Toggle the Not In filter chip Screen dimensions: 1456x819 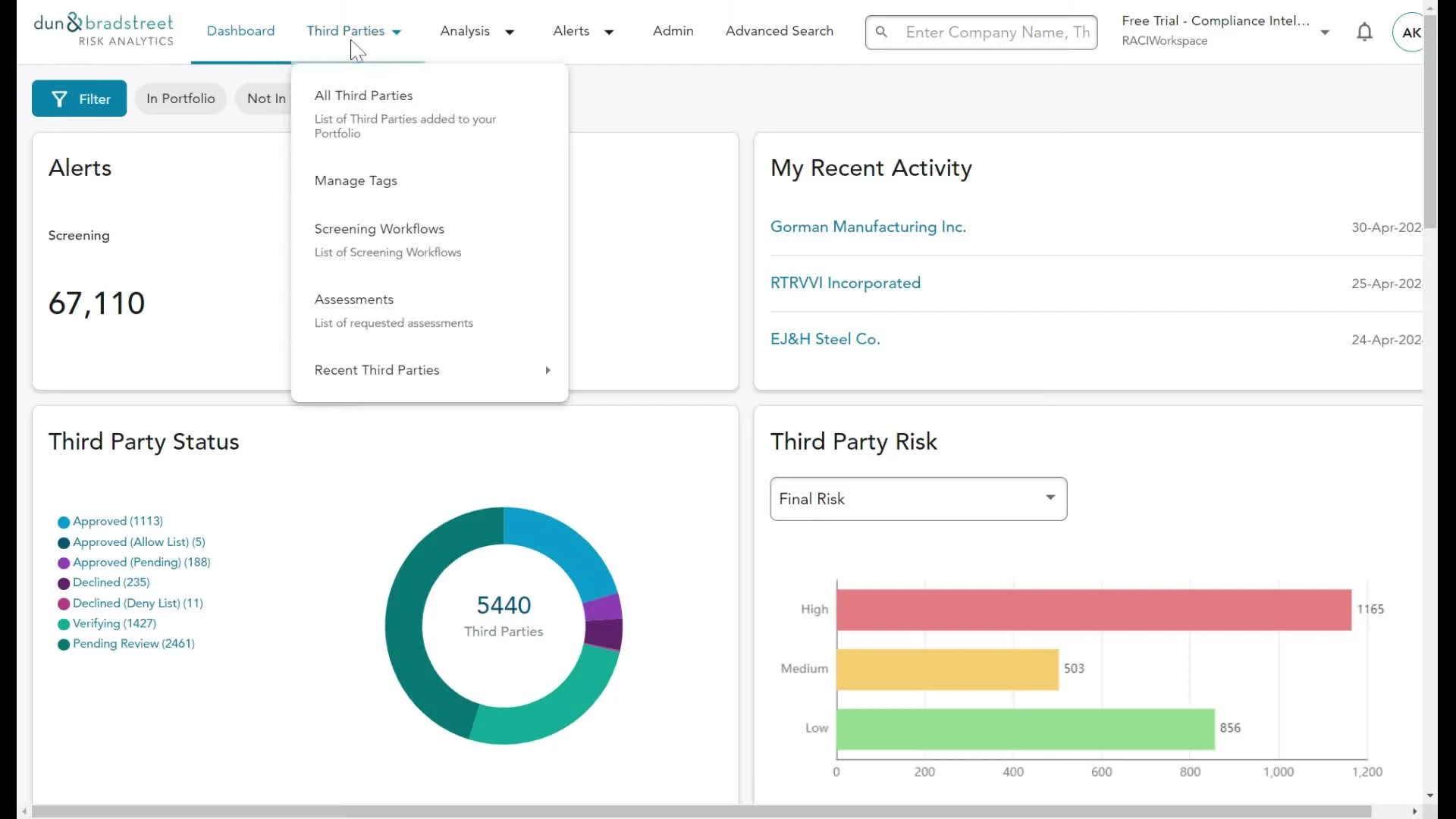click(265, 99)
